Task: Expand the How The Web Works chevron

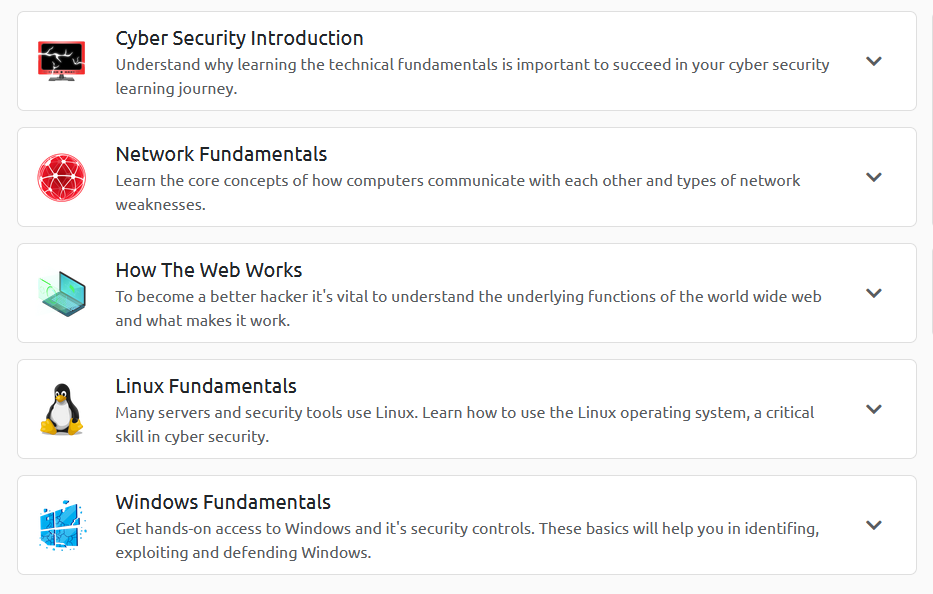Action: click(874, 293)
